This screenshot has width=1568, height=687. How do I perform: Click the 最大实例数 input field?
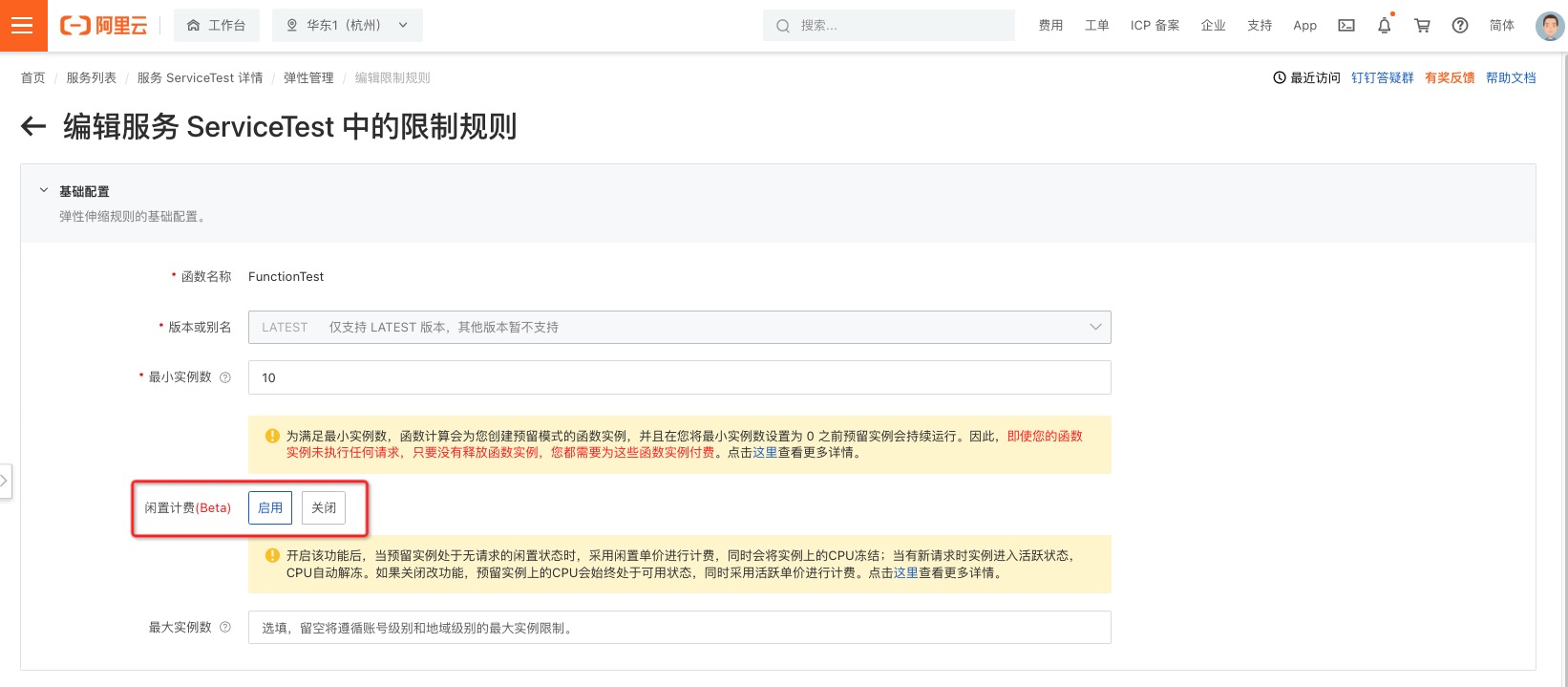pyautogui.click(x=679, y=628)
